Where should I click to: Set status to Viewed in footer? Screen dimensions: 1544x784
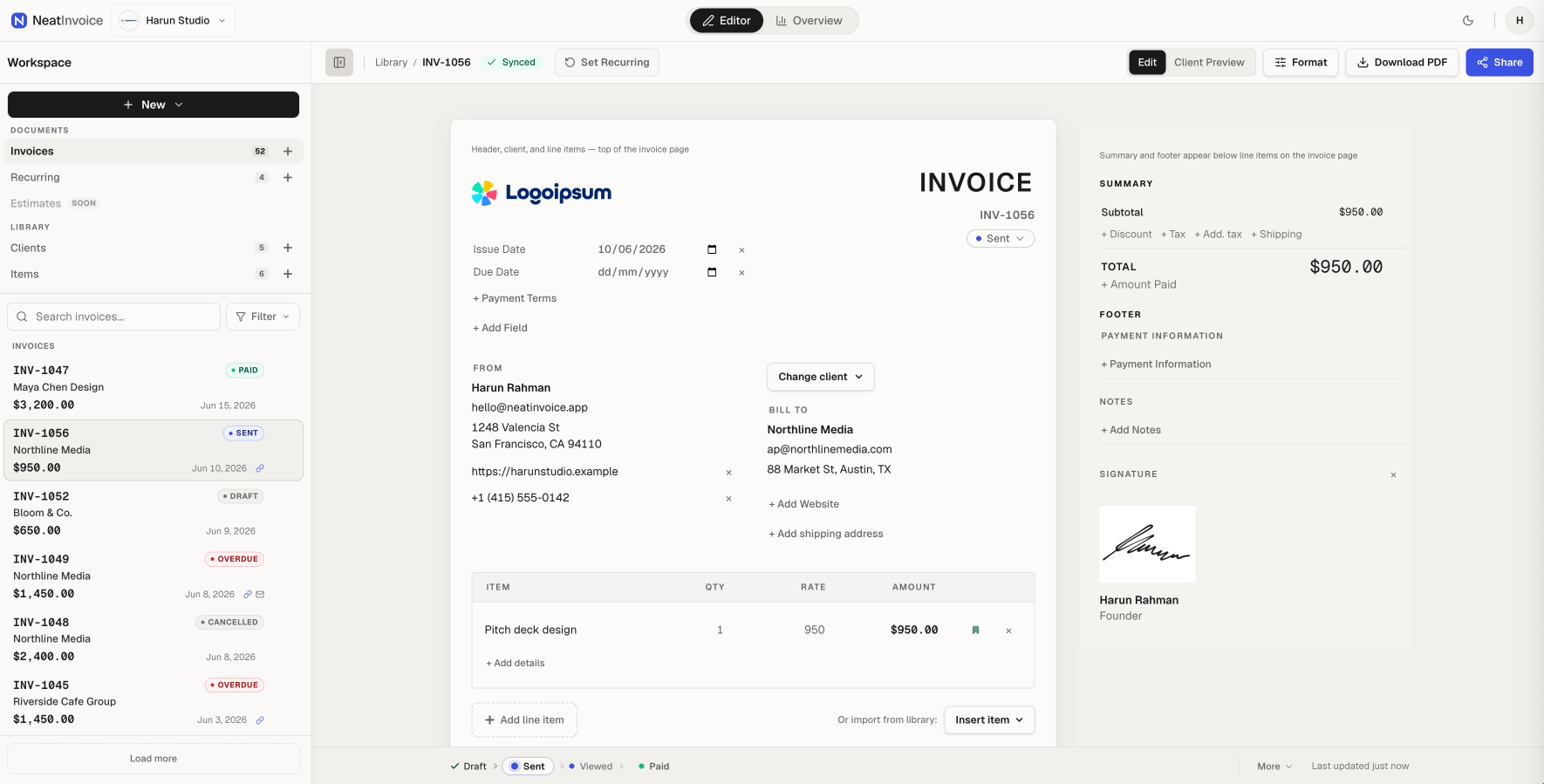tap(591, 767)
